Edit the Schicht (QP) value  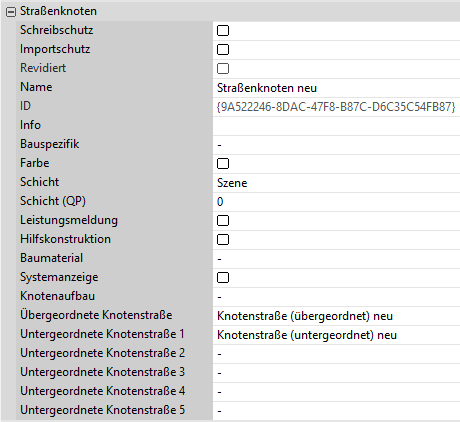(x=337, y=202)
